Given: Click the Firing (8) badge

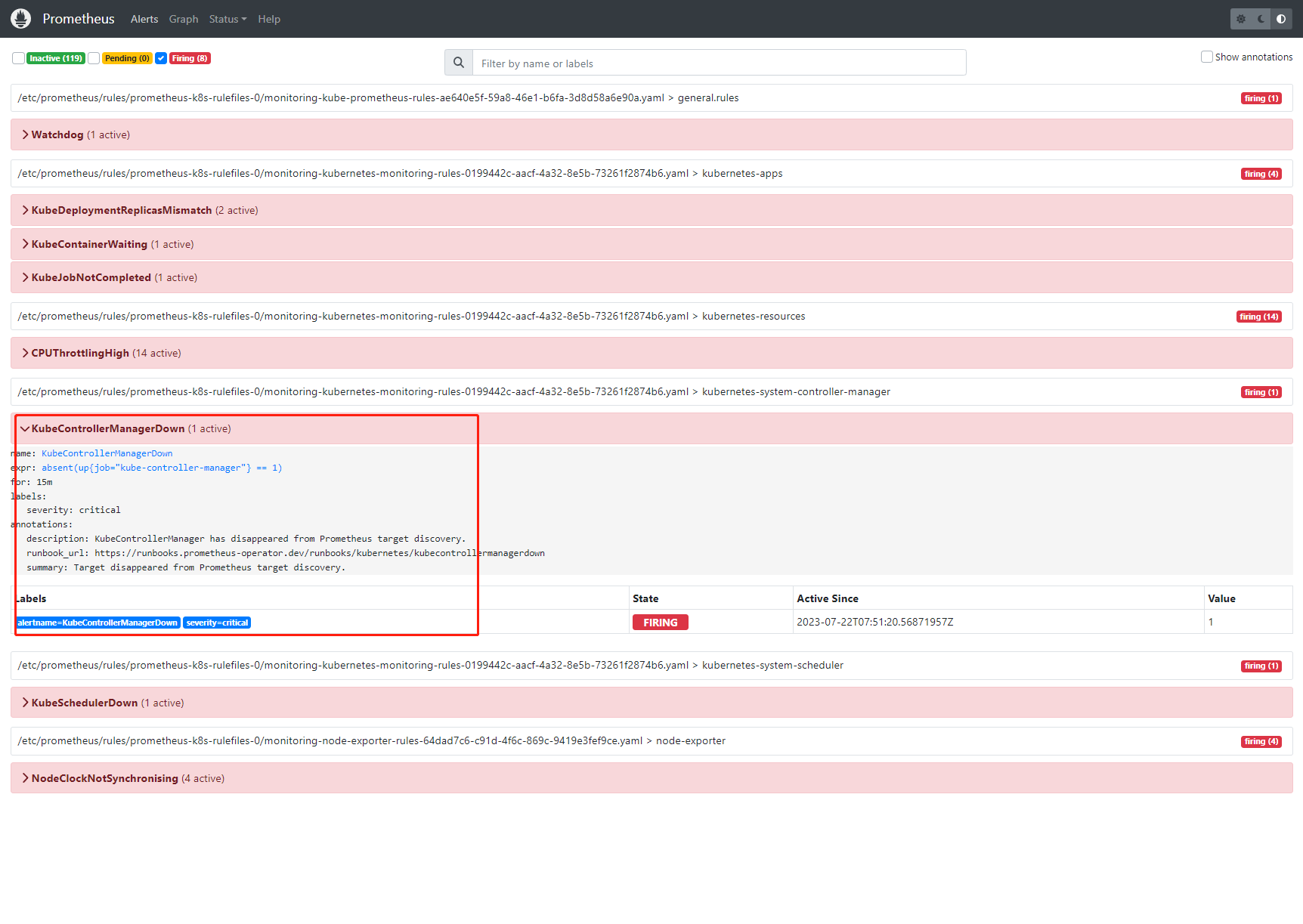Looking at the screenshot, I should (190, 58).
